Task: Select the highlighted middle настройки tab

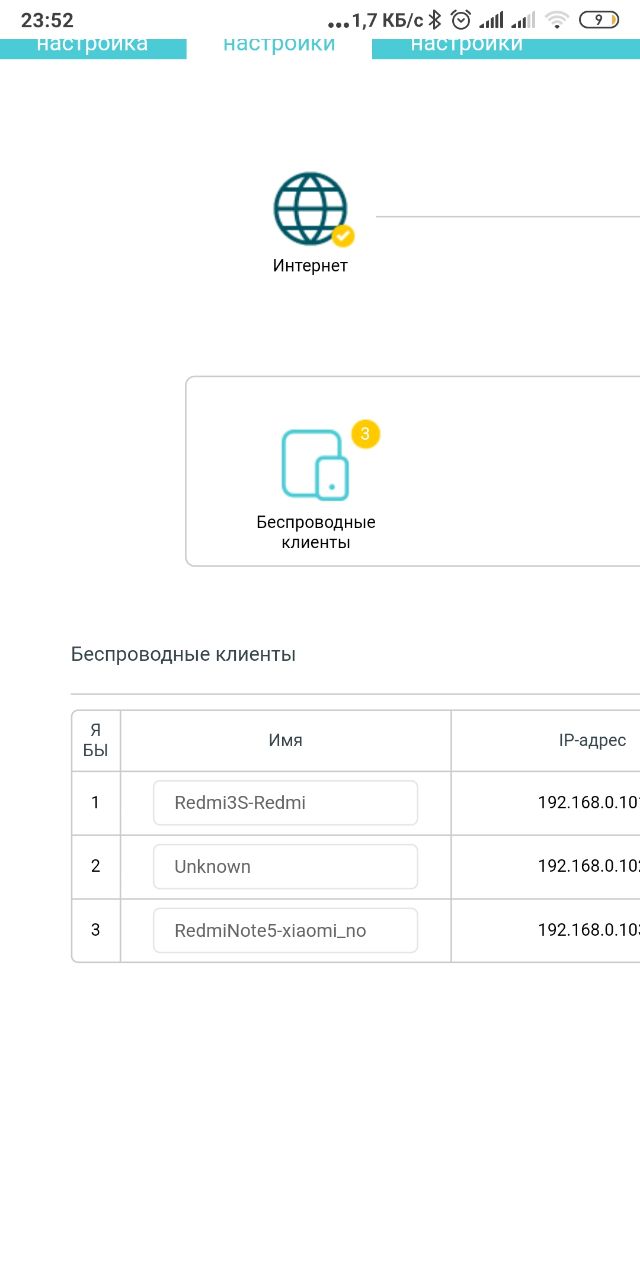Action: point(279,47)
